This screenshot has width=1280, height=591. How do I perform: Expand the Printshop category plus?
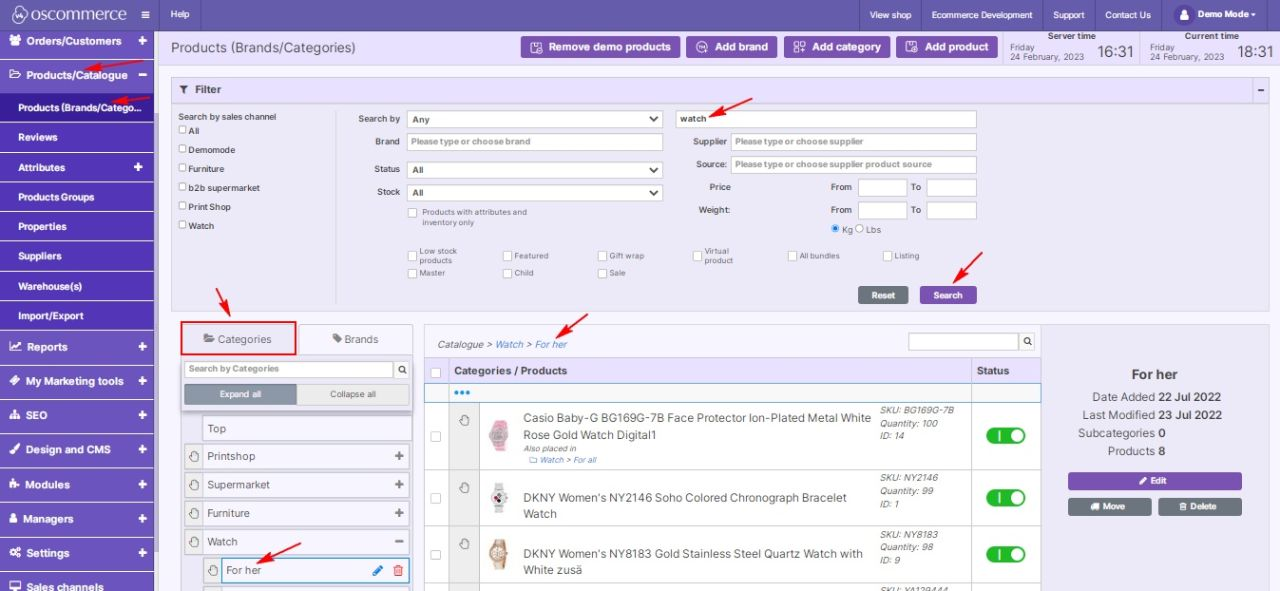point(399,456)
